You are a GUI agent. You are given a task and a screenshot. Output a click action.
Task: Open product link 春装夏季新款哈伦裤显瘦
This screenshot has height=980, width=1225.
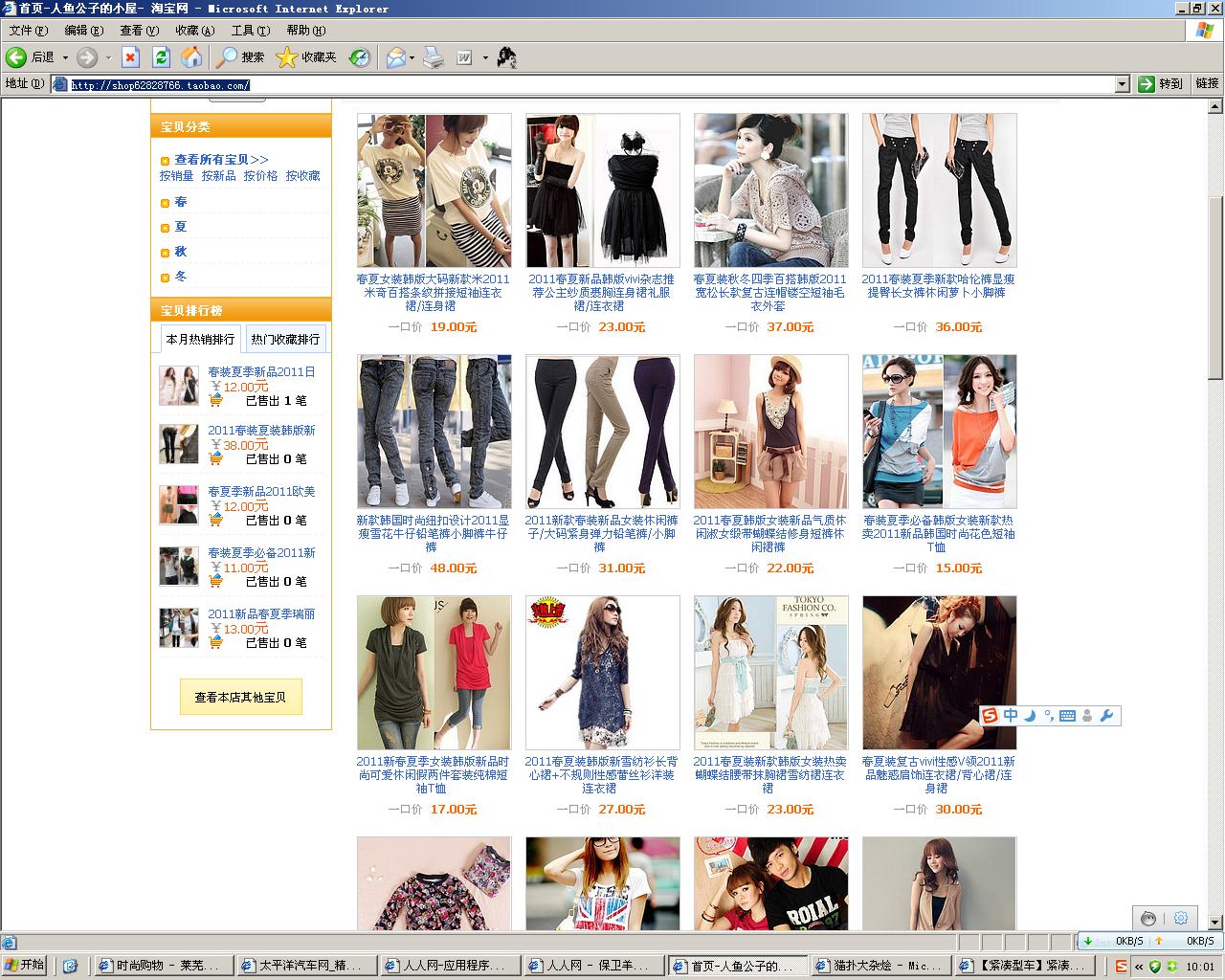pyautogui.click(x=938, y=285)
